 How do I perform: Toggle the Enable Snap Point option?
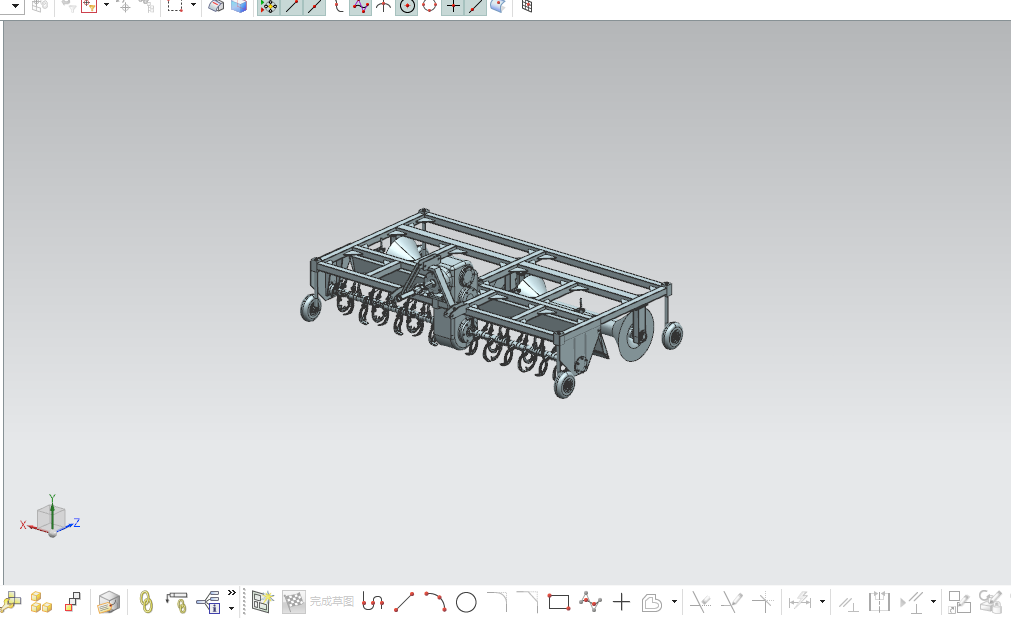[269, 6]
